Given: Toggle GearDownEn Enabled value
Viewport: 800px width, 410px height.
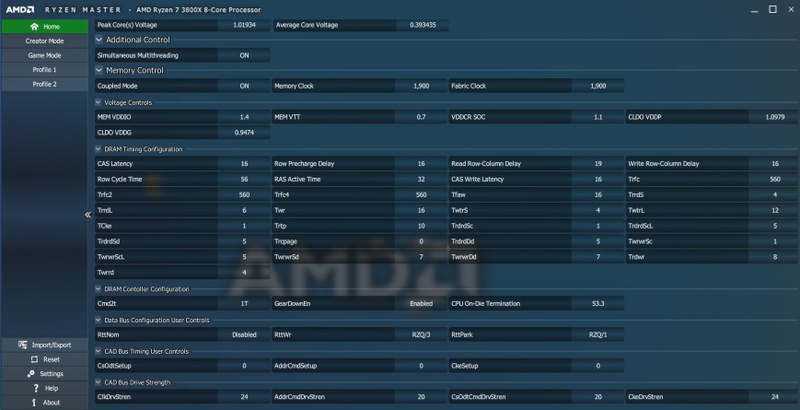Looking at the screenshot, I should click(x=421, y=303).
